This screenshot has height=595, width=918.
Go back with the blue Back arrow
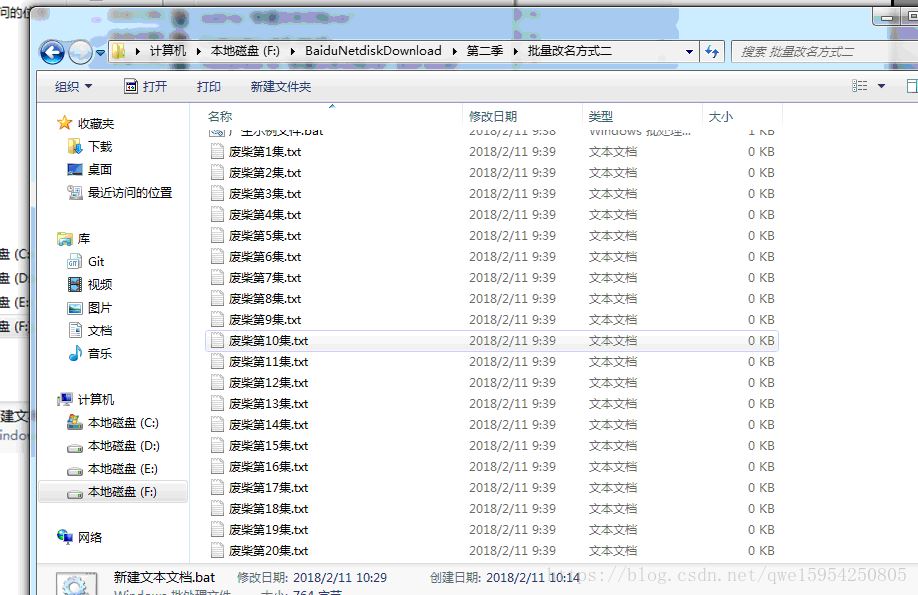tap(52, 52)
